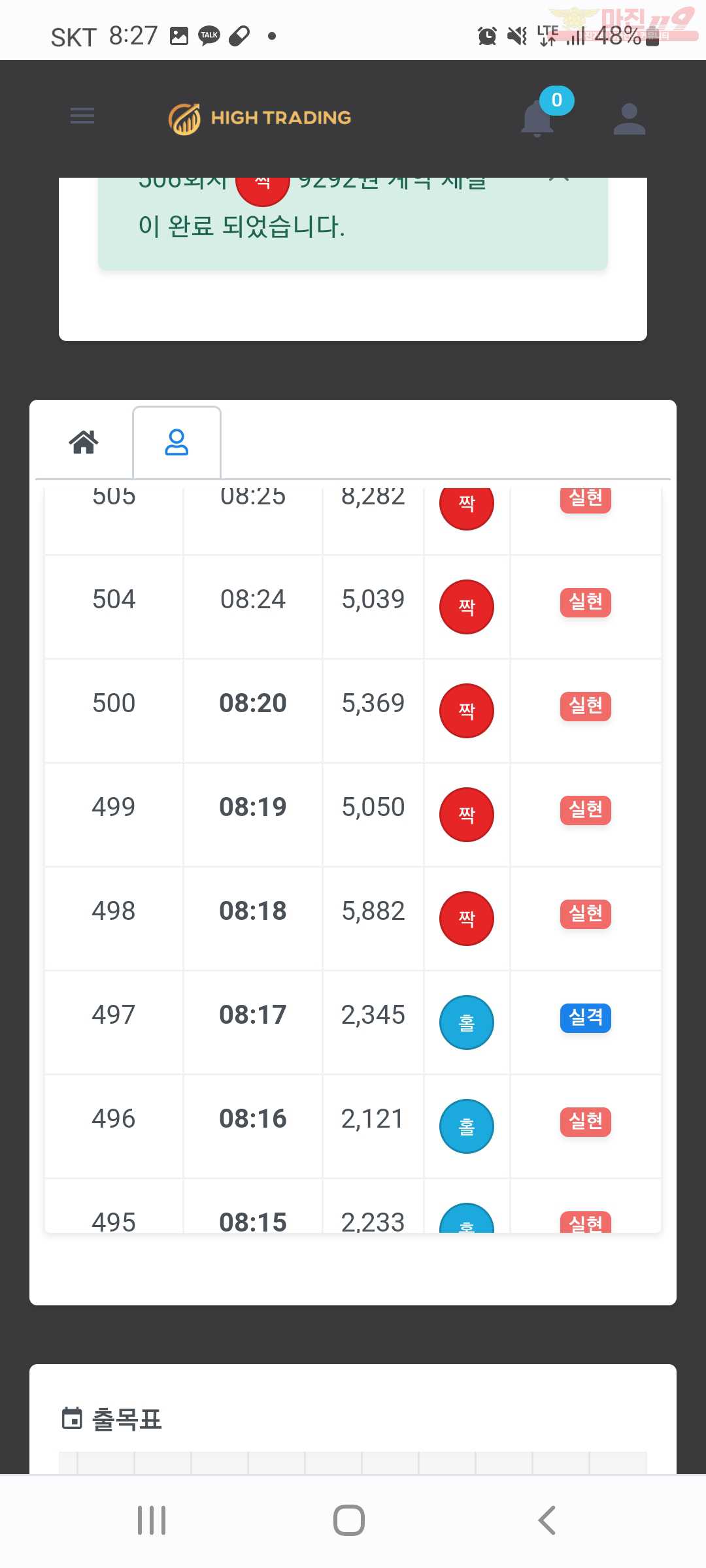Click the 5,039 amount cell
706x1568 pixels.
(x=373, y=599)
